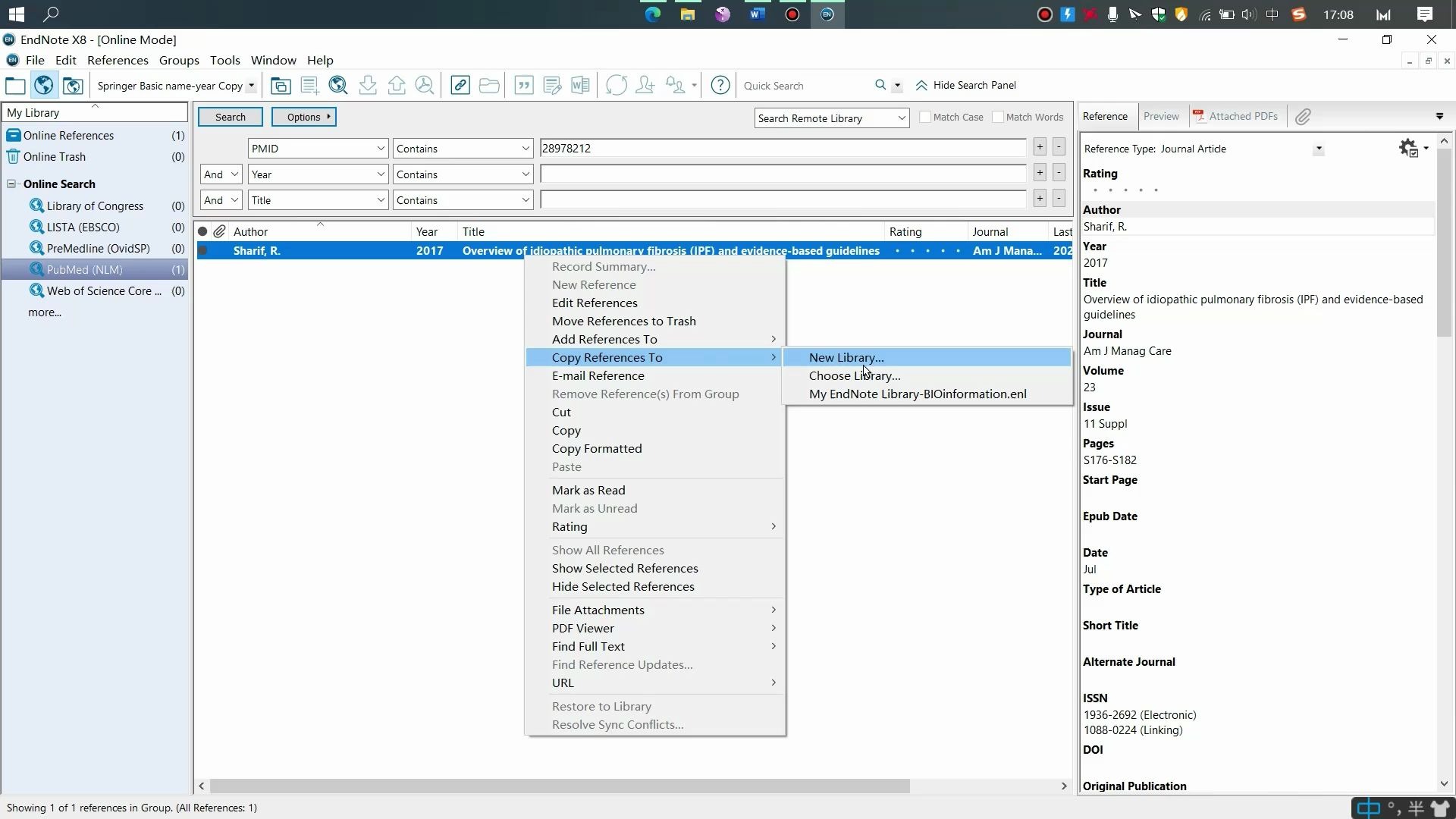Click the Online Search globe-magnifier toolbar icon

(338, 86)
